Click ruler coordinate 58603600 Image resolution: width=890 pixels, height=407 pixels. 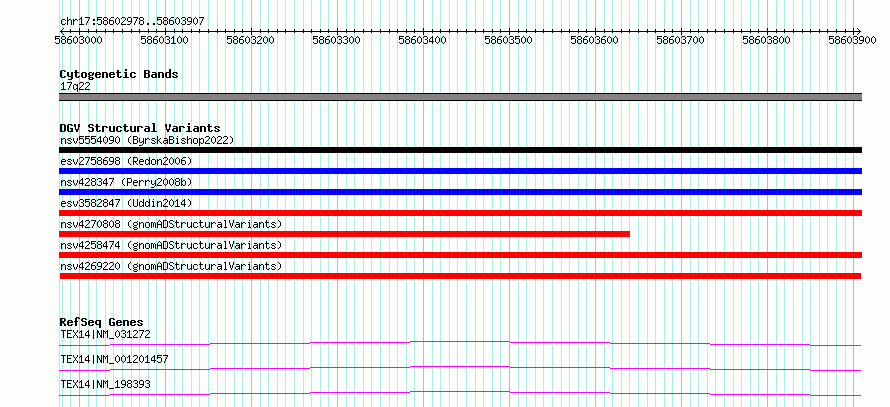[x=595, y=41]
